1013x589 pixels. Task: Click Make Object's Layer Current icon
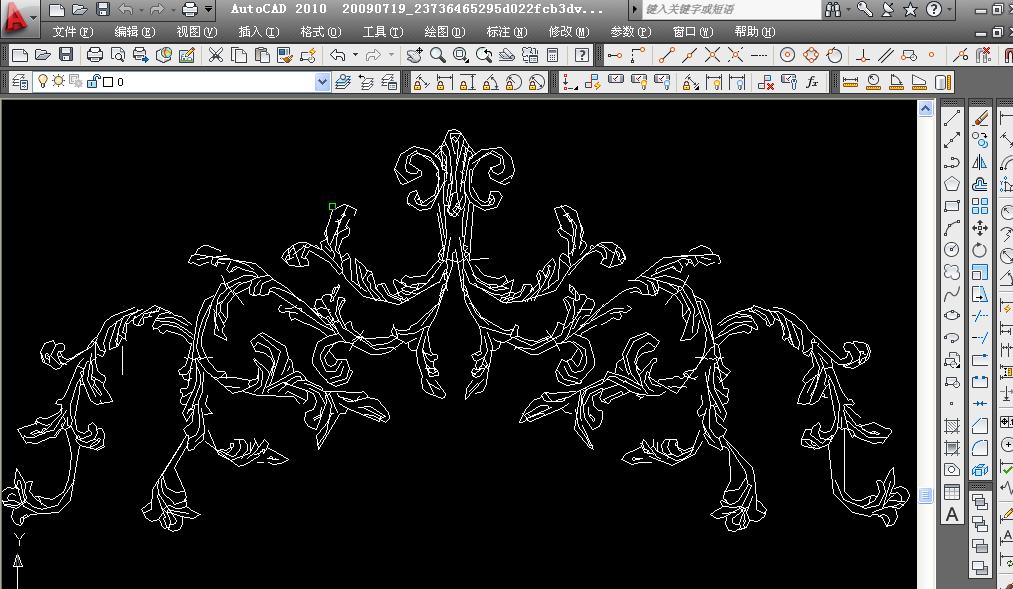[x=342, y=82]
